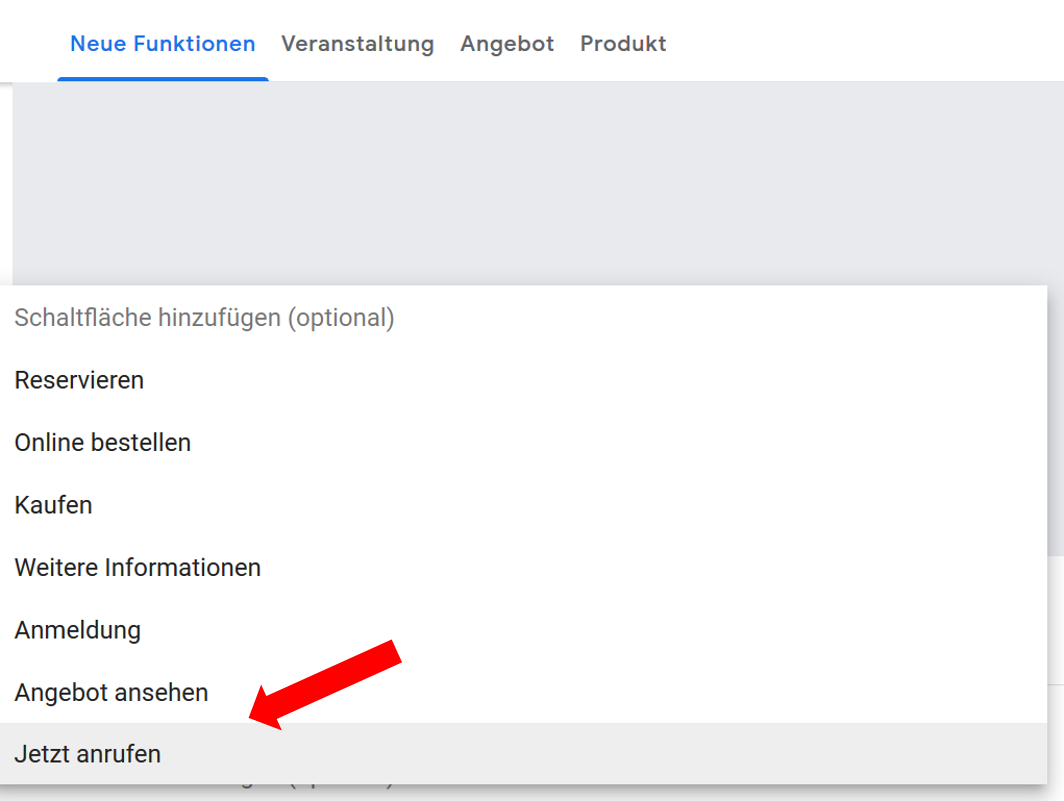Select "Jetzt anrufen" as the button type
1064x801 pixels.
pos(86,754)
